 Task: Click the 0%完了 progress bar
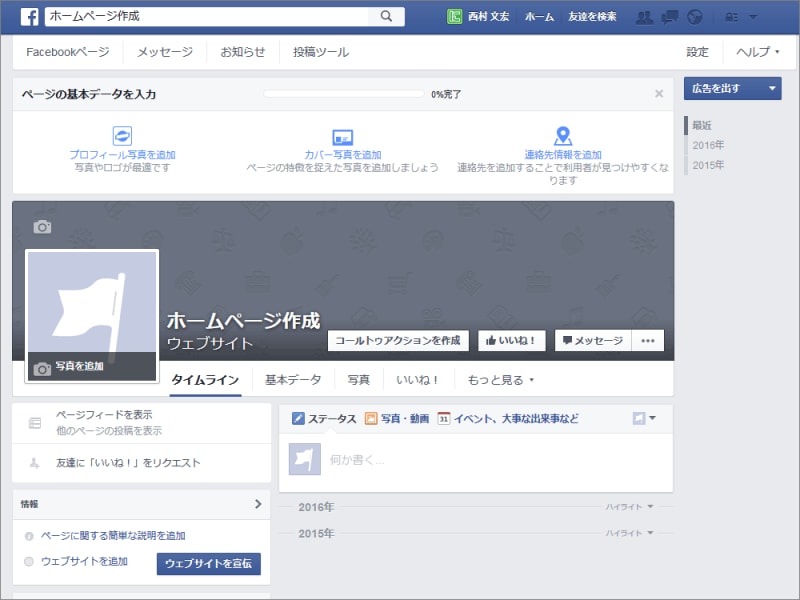345,93
